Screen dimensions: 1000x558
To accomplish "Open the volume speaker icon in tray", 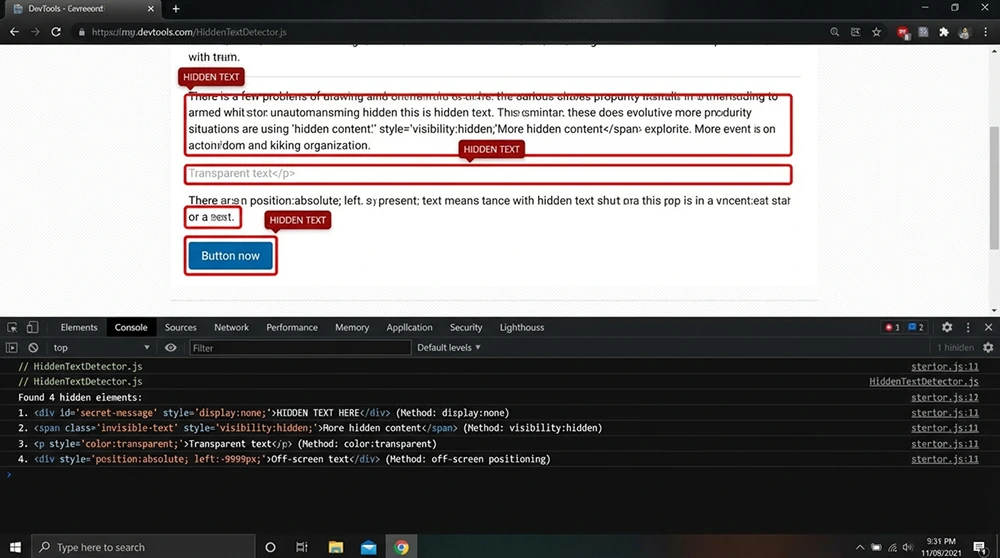I will [908, 547].
